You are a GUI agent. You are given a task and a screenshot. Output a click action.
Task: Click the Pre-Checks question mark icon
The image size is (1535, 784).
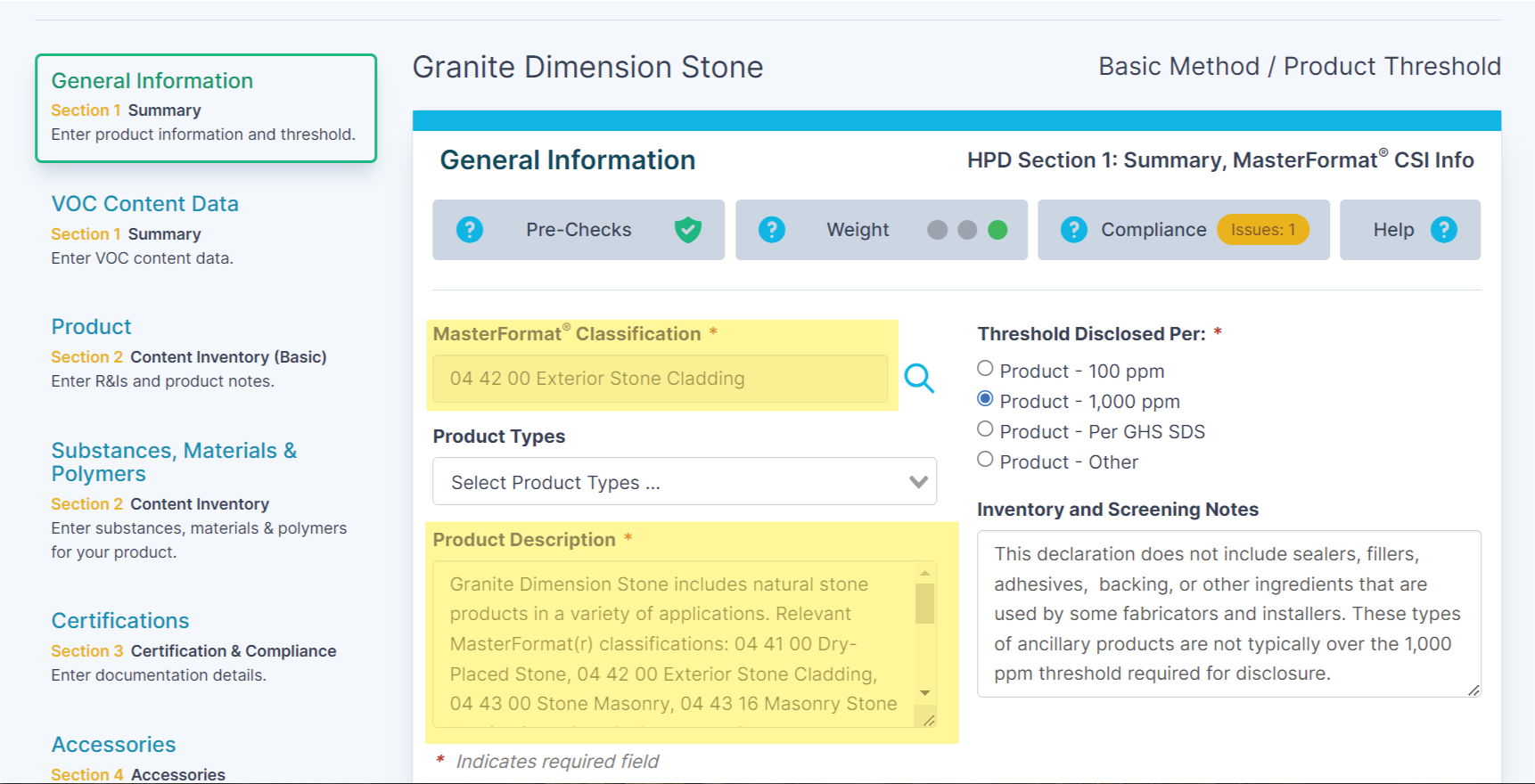point(469,230)
